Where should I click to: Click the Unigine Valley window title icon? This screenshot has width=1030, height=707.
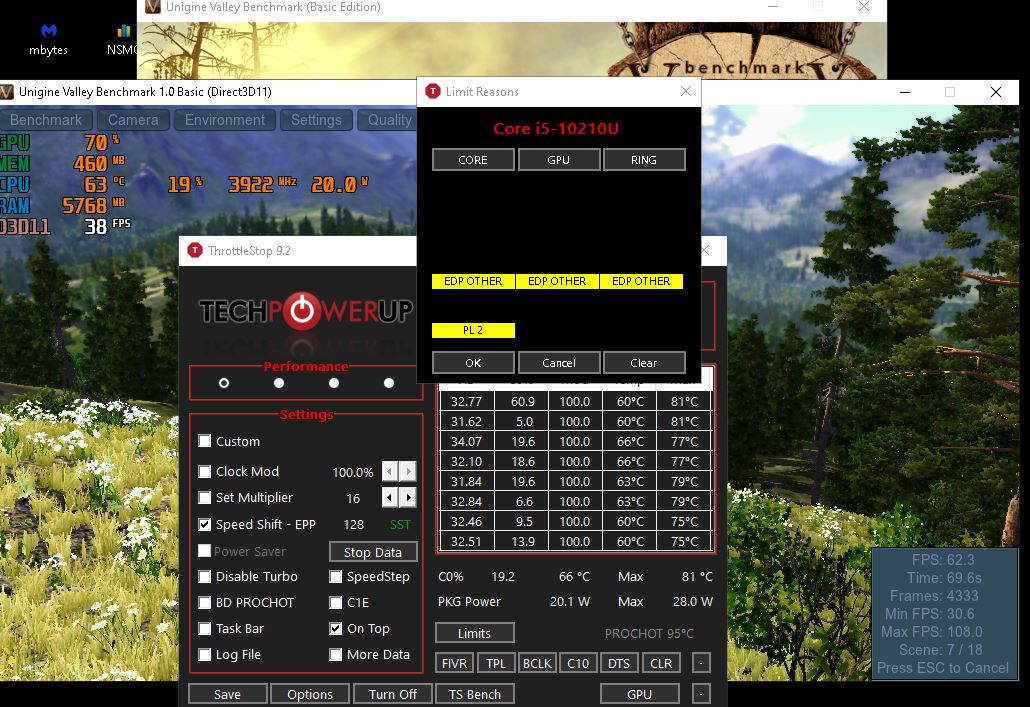coord(8,92)
